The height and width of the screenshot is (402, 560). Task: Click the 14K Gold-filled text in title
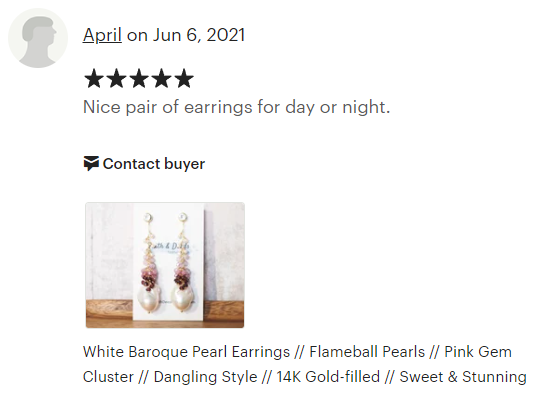[x=328, y=377]
